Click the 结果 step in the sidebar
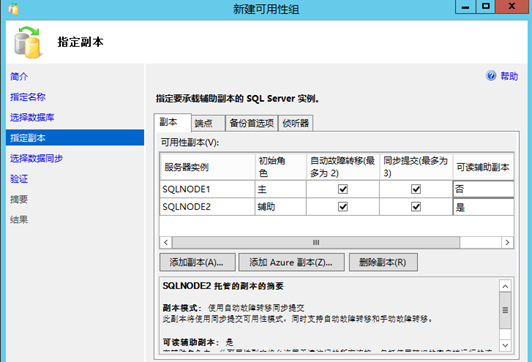Viewport: 532px width, 362px height. click(19, 220)
